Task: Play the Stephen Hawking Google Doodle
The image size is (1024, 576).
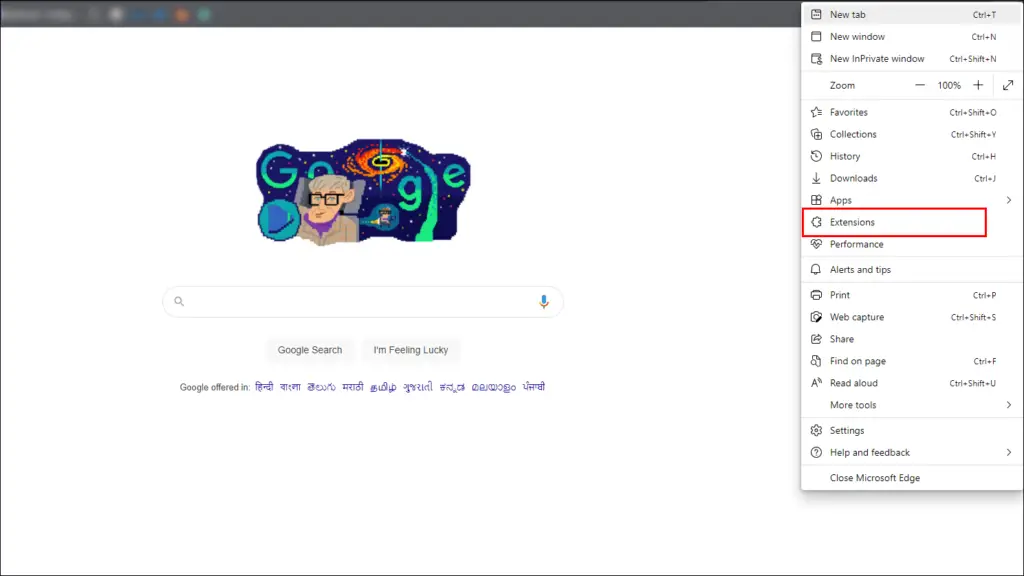Action: [x=279, y=219]
